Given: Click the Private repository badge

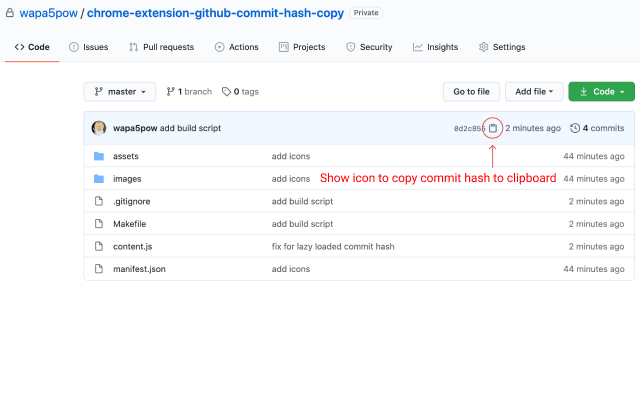Looking at the screenshot, I should (x=366, y=13).
